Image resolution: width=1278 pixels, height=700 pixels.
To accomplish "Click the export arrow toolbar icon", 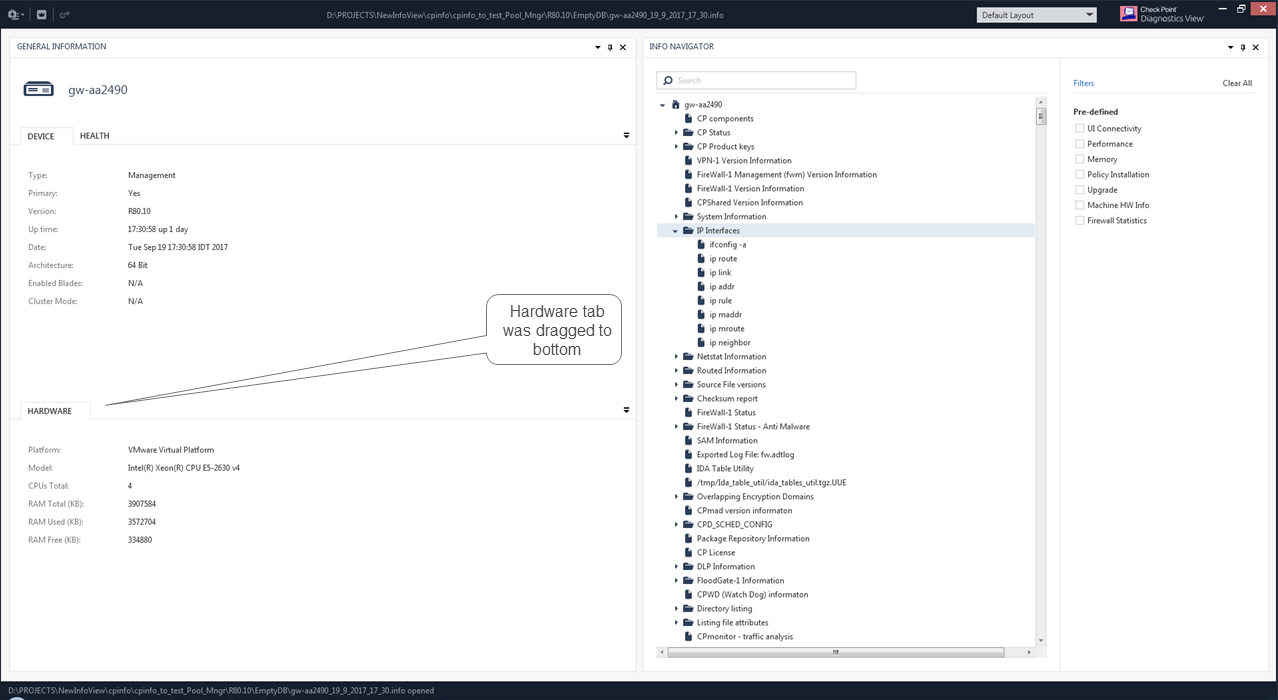I will click(x=64, y=15).
